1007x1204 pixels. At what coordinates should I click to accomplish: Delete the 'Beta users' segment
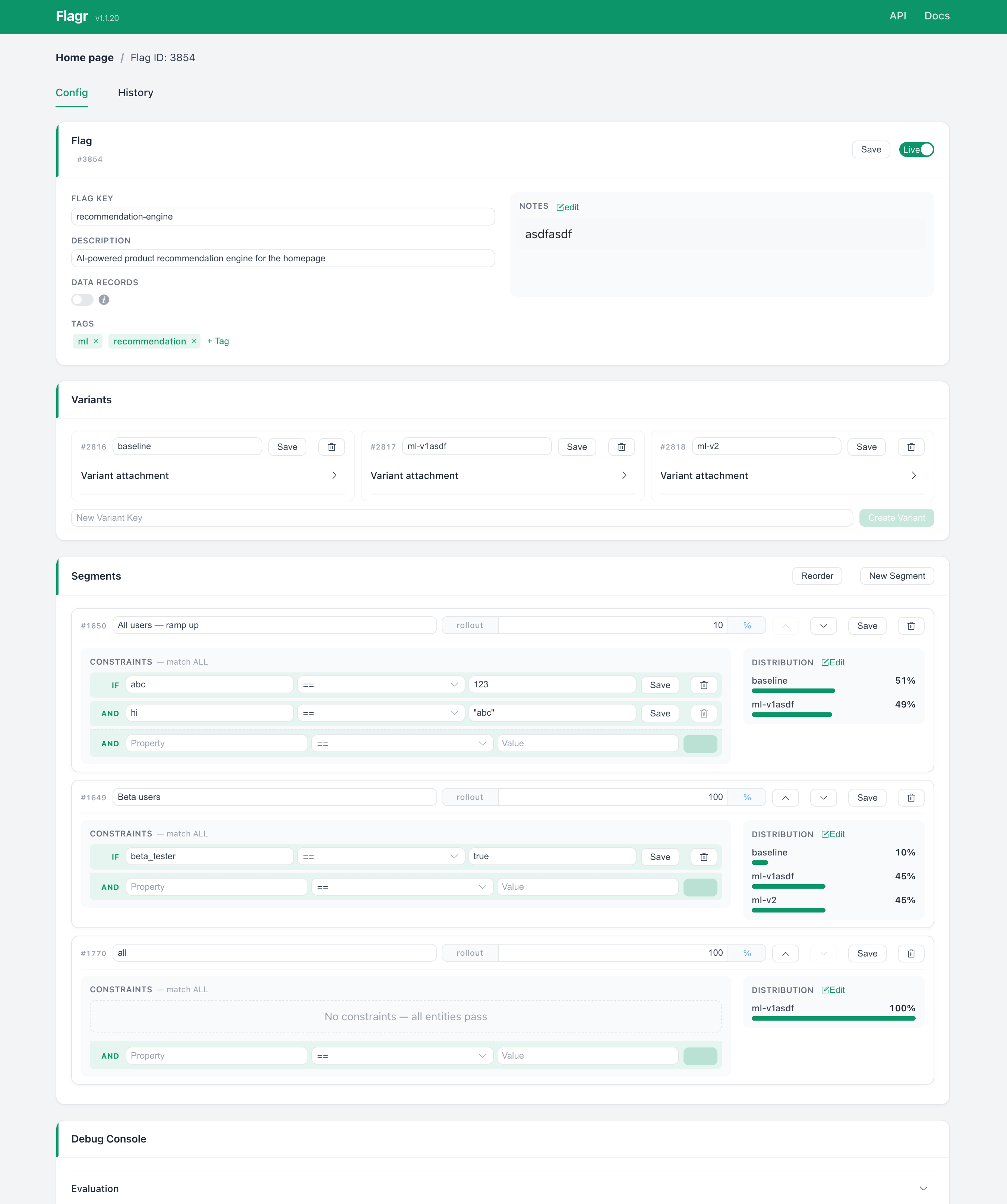(x=911, y=797)
